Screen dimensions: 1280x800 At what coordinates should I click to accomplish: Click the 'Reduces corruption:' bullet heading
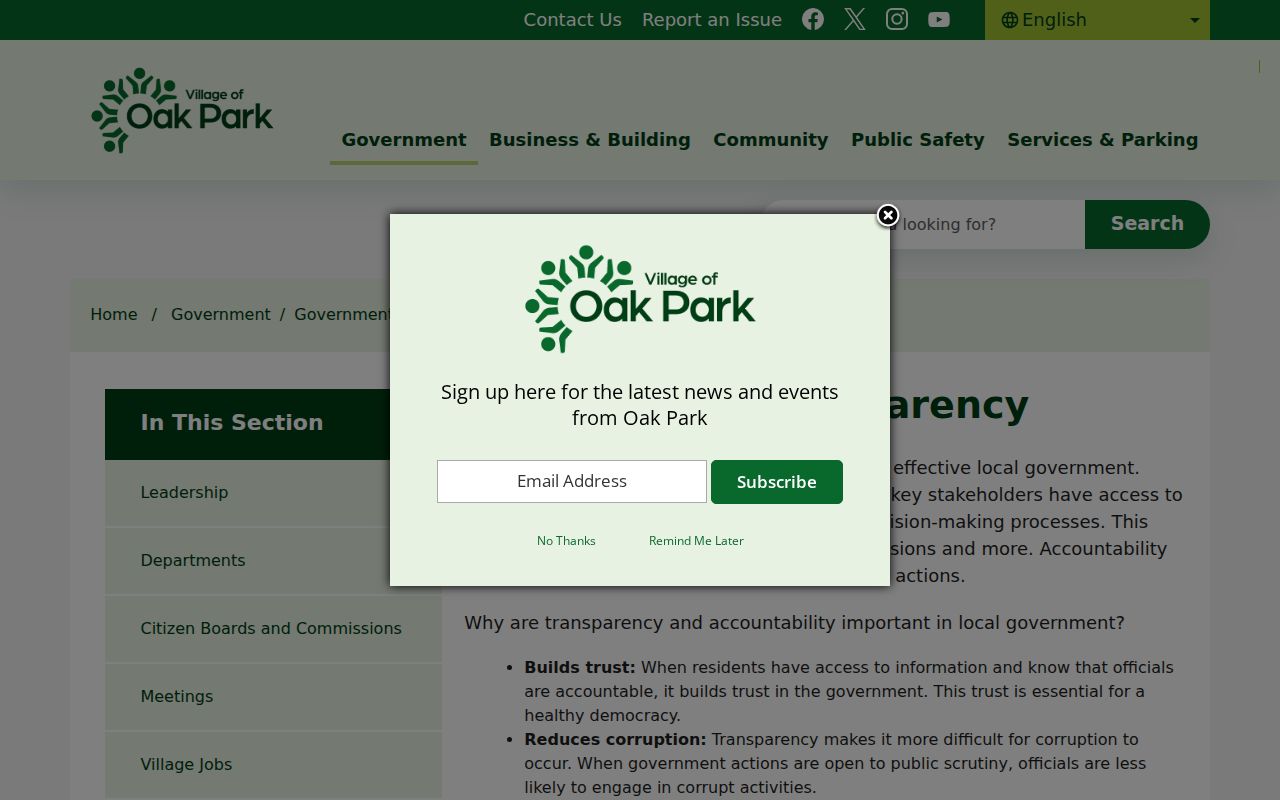[x=615, y=740]
